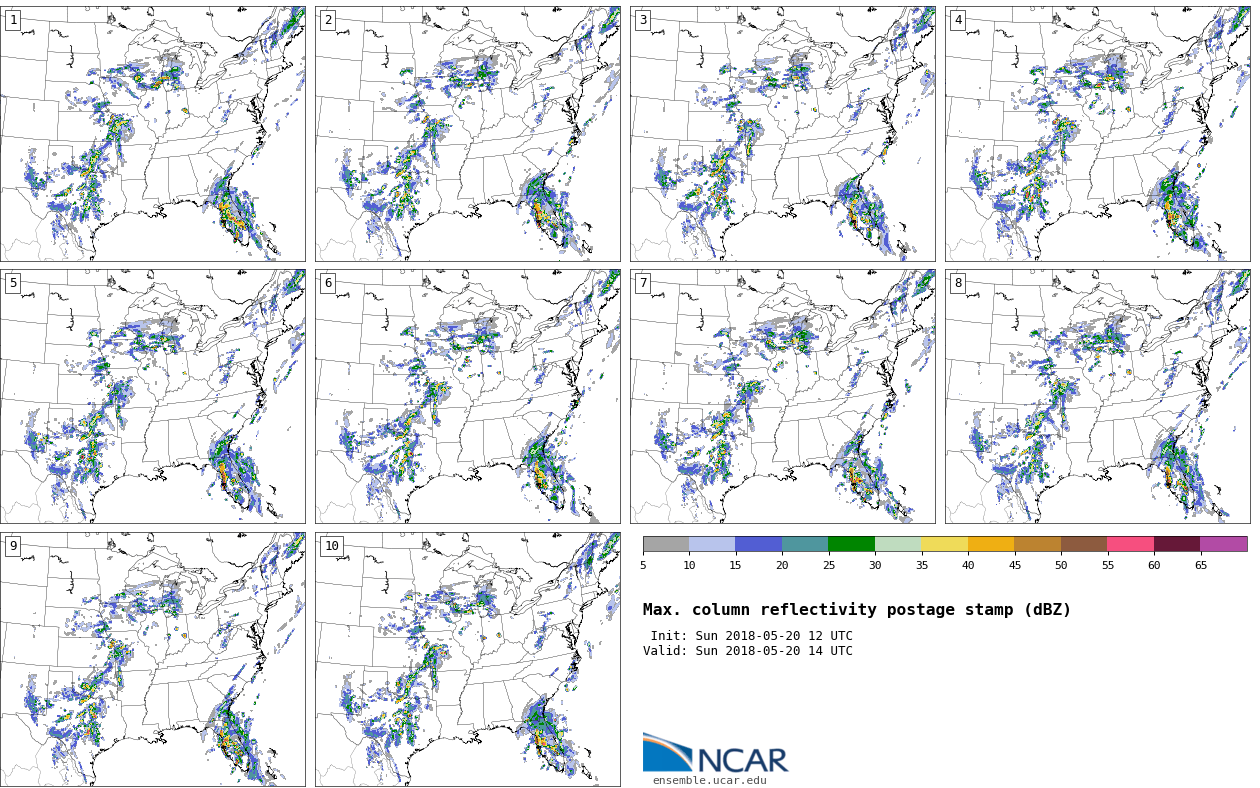This screenshot has height=788, width=1260.
Task: Choose ensemble member 6 map panel
Action: coord(467,396)
